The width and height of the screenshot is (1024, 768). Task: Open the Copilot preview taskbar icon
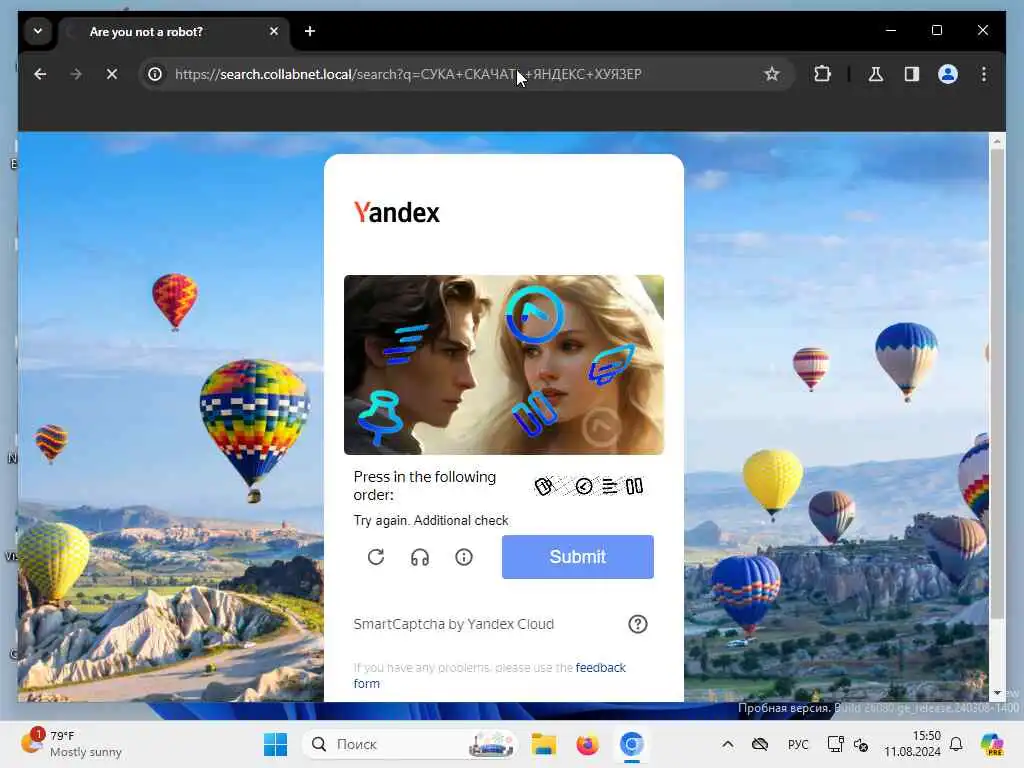click(992, 744)
